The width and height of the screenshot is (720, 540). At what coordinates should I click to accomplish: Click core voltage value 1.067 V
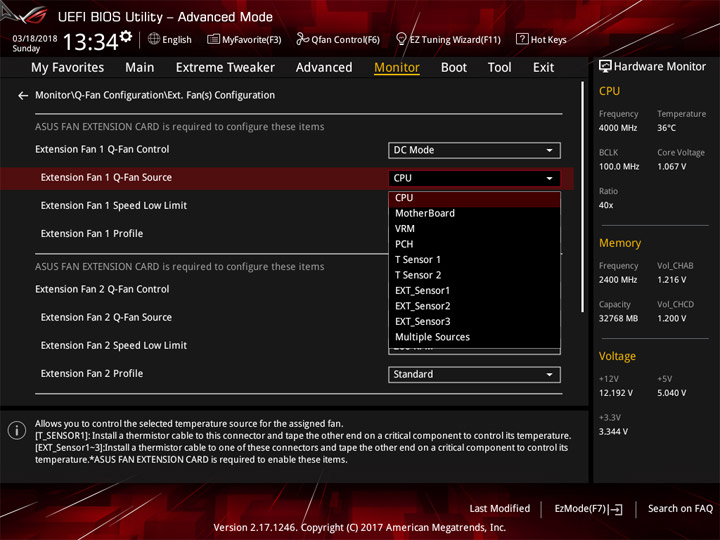(x=671, y=167)
